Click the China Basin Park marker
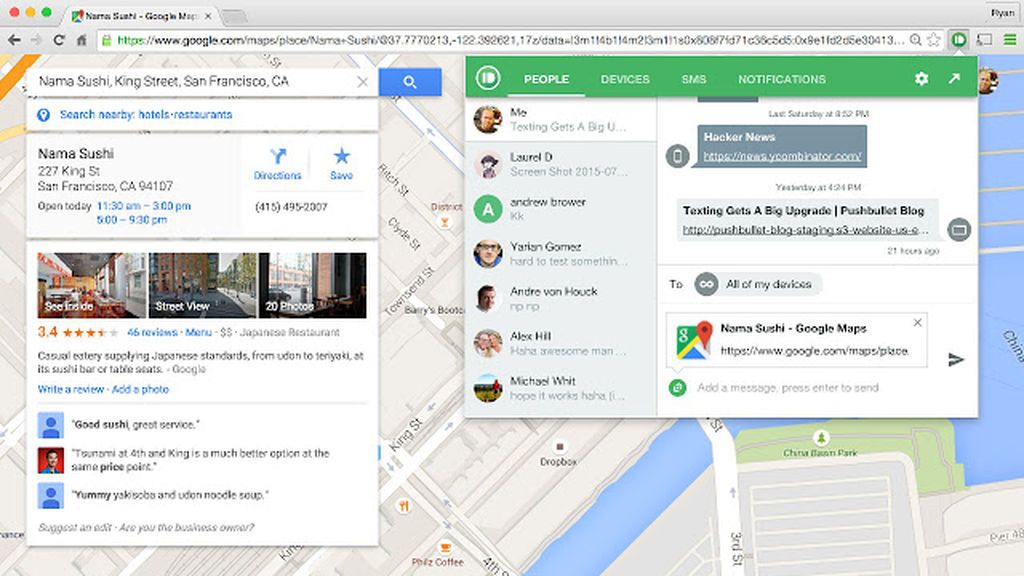1024x576 pixels. 820,437
